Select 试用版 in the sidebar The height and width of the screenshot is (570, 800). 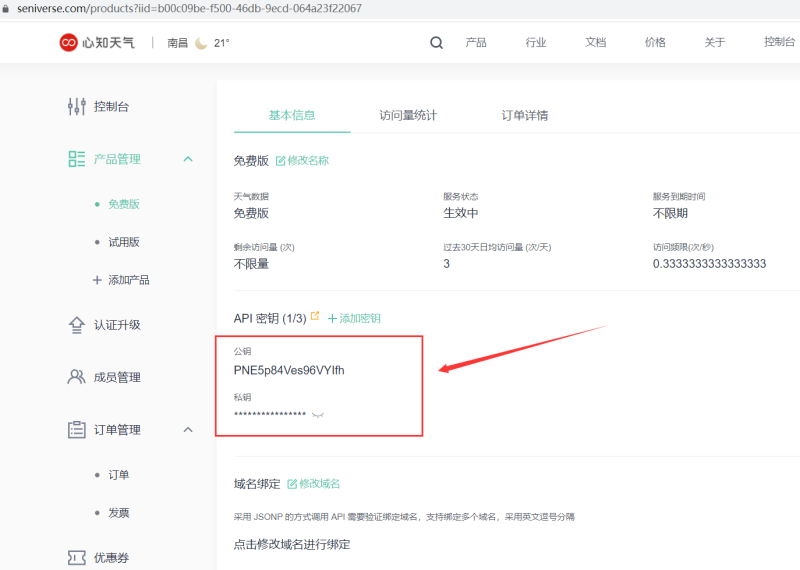124,242
